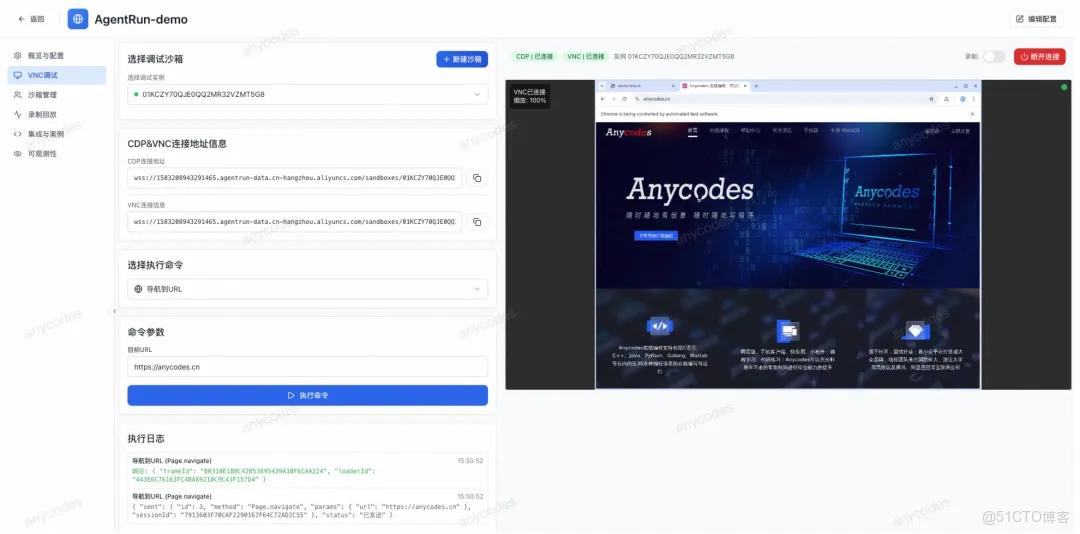Create a new sandbox with 新建沙箱

coord(461,59)
